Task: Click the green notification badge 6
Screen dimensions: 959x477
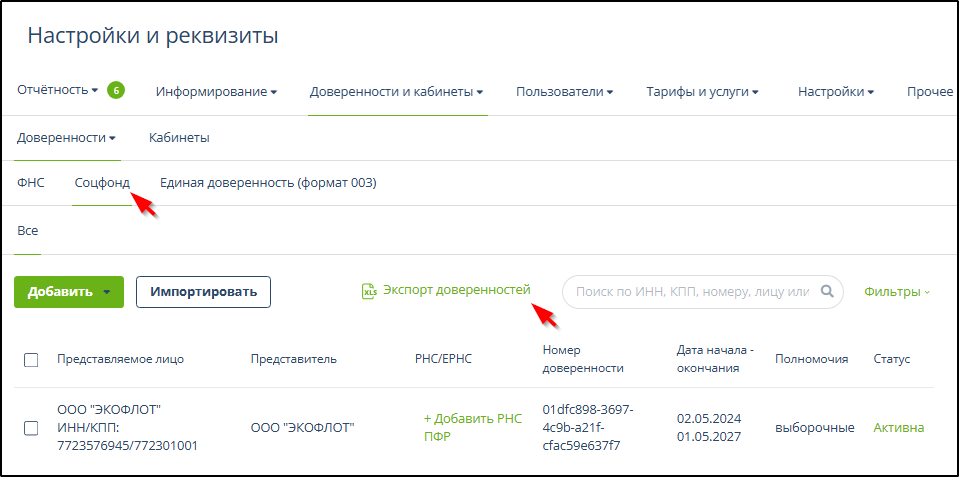Action: click(116, 91)
